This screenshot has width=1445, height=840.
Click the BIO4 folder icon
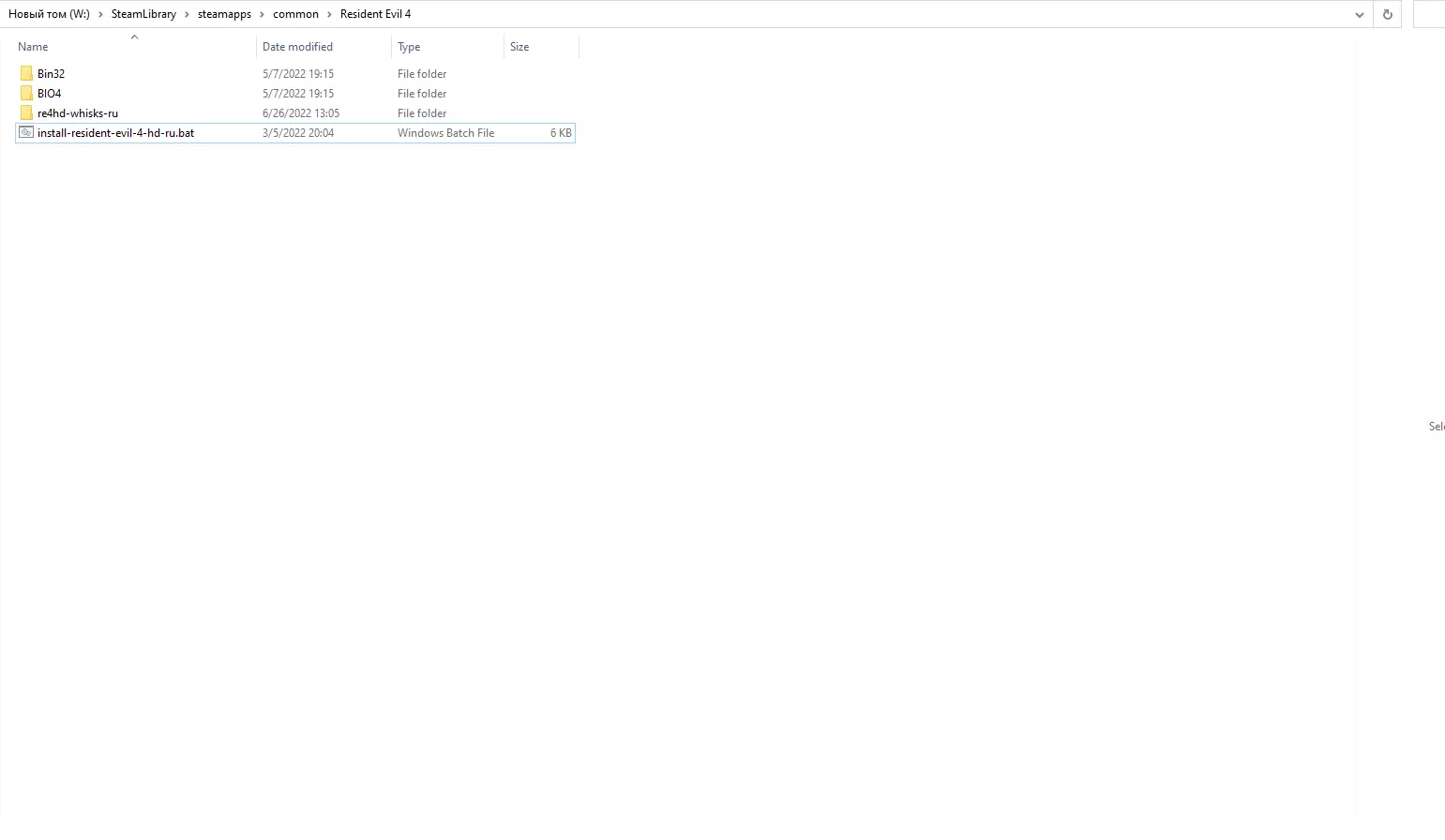[x=26, y=93]
